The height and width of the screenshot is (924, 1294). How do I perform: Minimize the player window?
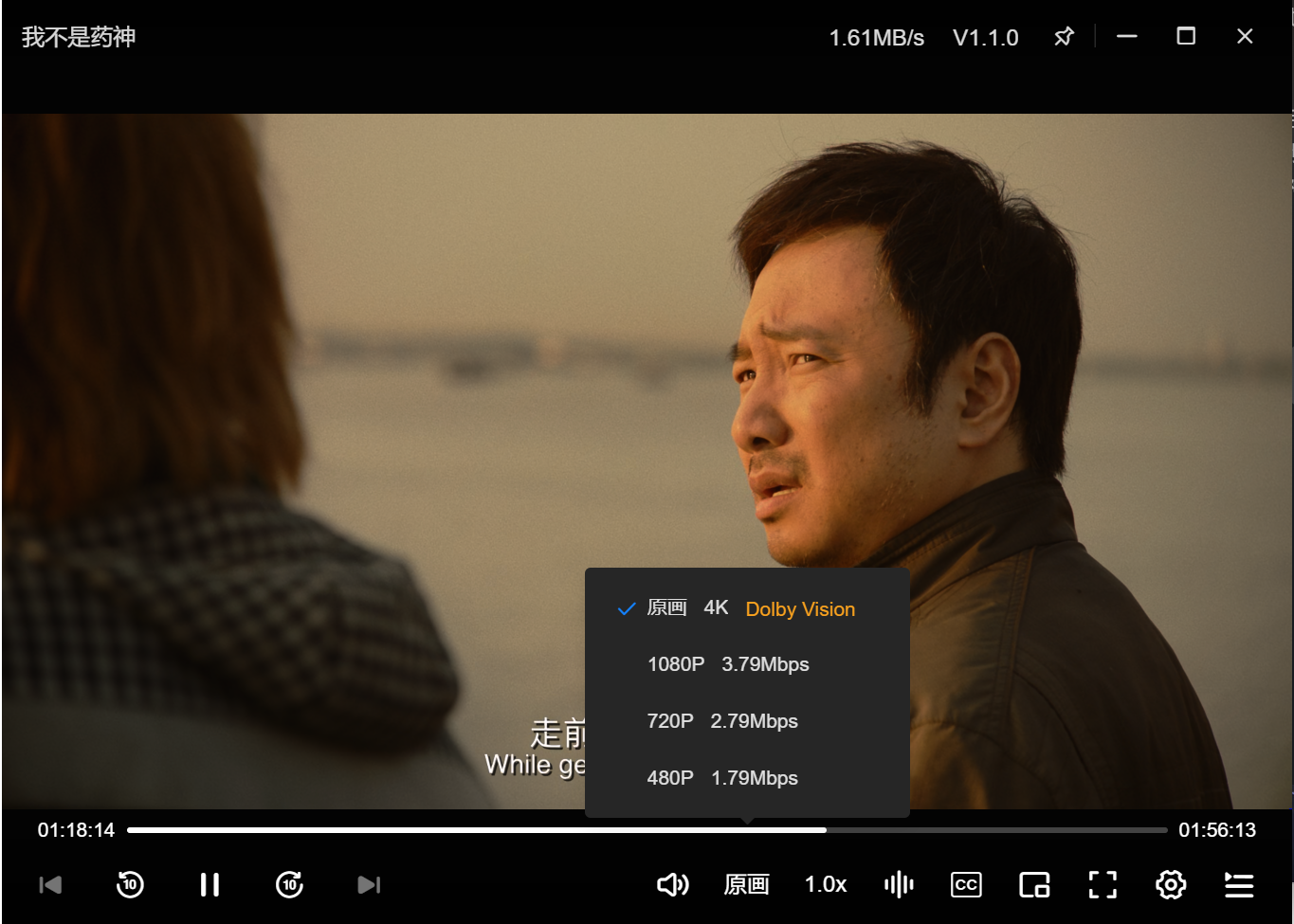(1126, 37)
